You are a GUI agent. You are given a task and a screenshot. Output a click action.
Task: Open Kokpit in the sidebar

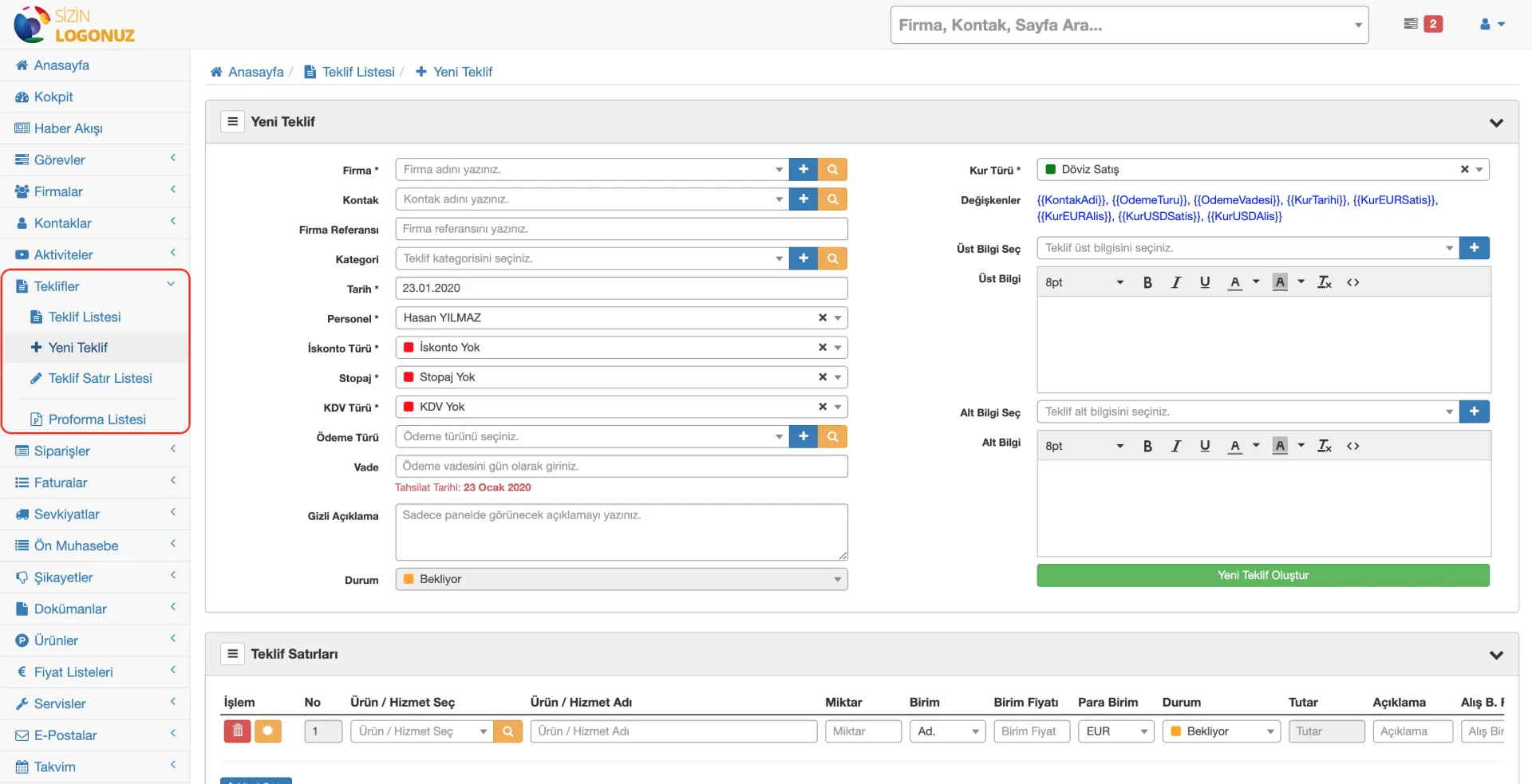(x=95, y=97)
